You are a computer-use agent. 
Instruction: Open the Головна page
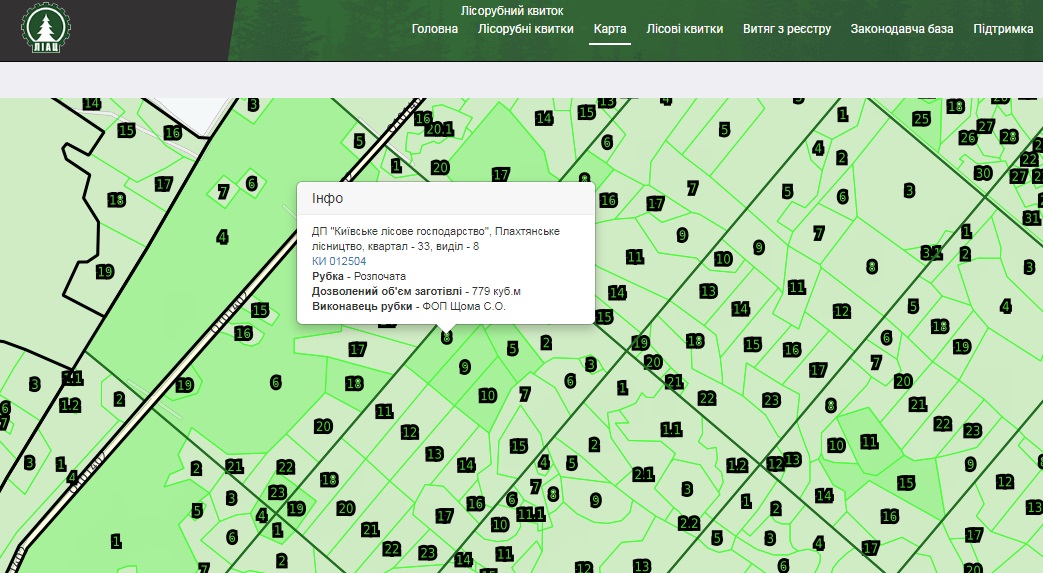[x=435, y=29]
